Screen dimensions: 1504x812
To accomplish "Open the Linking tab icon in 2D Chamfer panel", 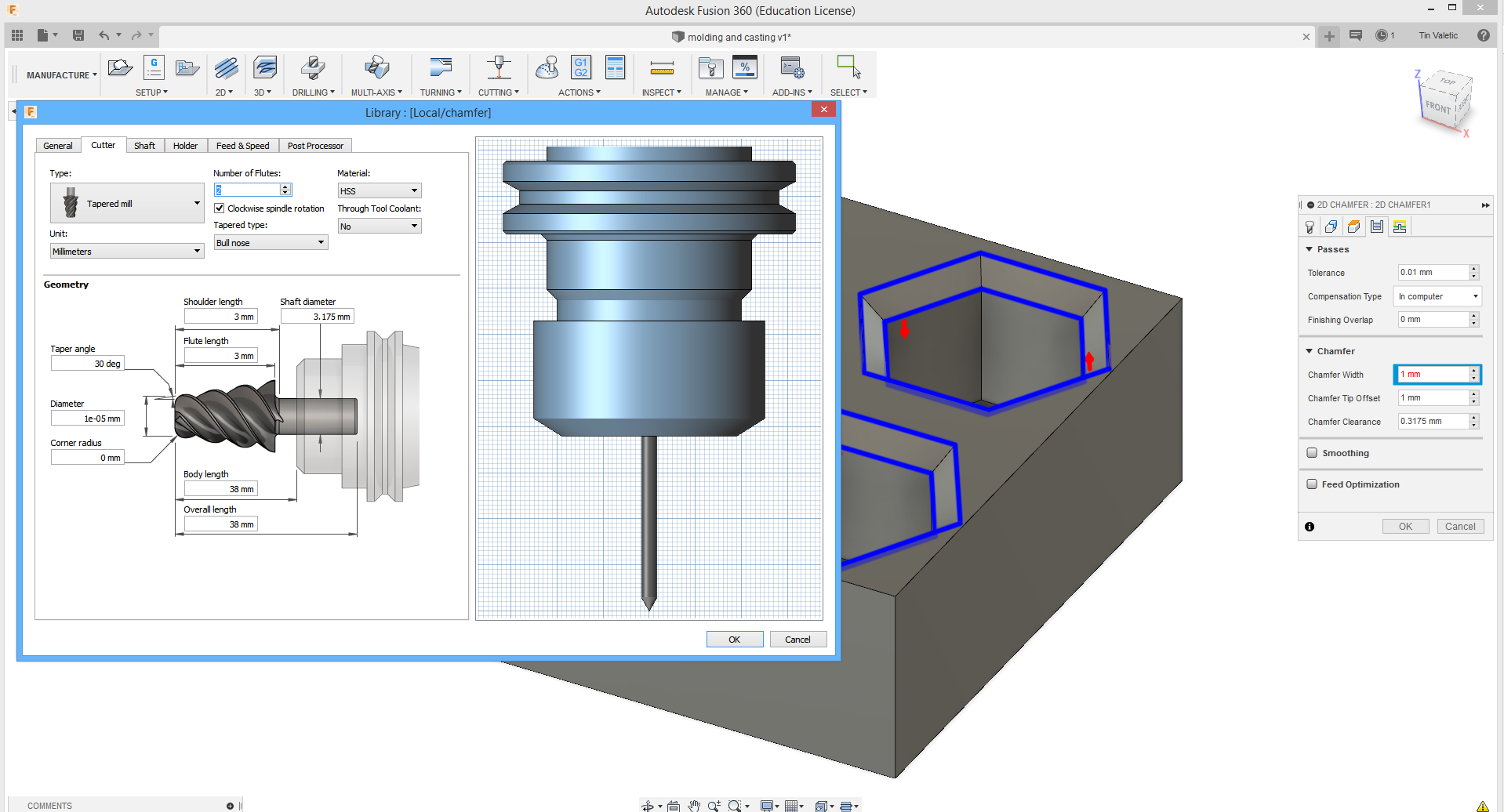I will 1400,227.
